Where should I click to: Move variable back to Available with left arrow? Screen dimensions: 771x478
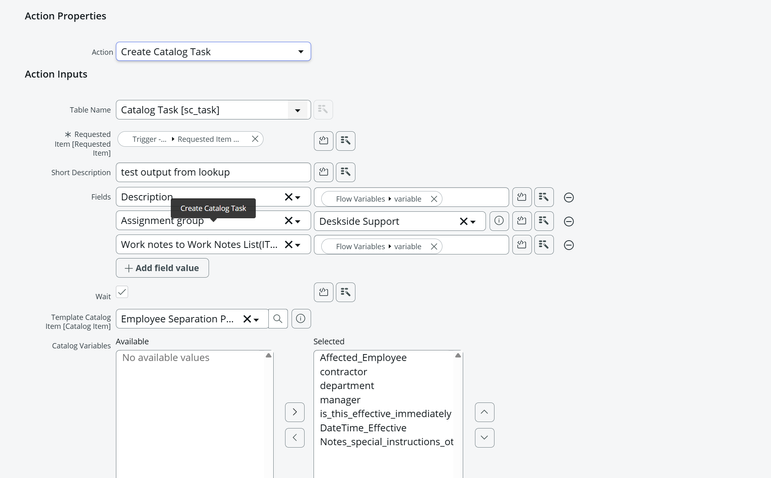294,438
